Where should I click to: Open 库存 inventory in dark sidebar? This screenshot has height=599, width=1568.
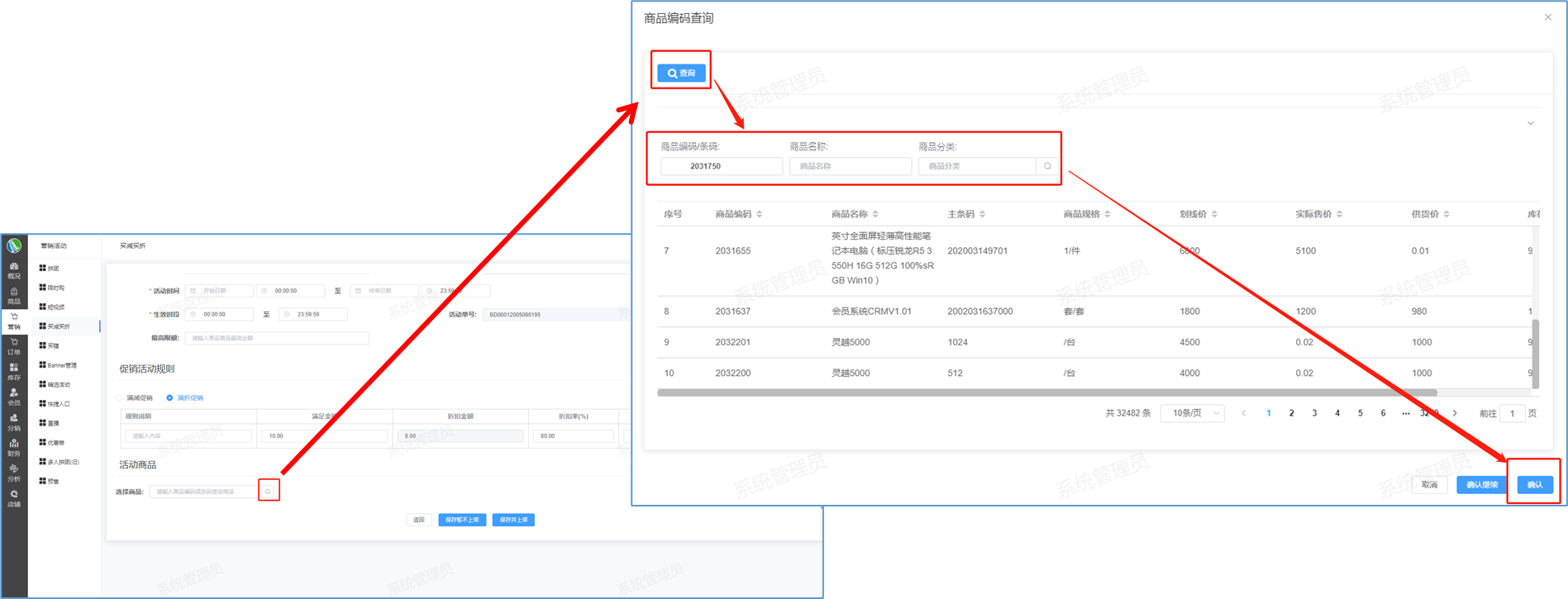[14, 371]
